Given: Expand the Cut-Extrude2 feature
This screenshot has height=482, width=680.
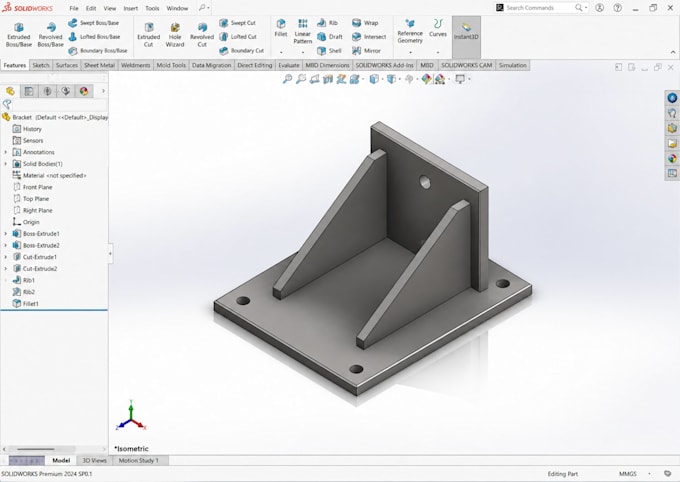Looking at the screenshot, I should pos(6,269).
